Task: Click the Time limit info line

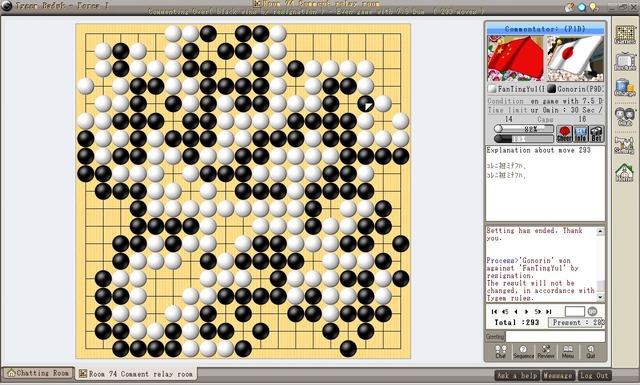Action: [x=545, y=110]
